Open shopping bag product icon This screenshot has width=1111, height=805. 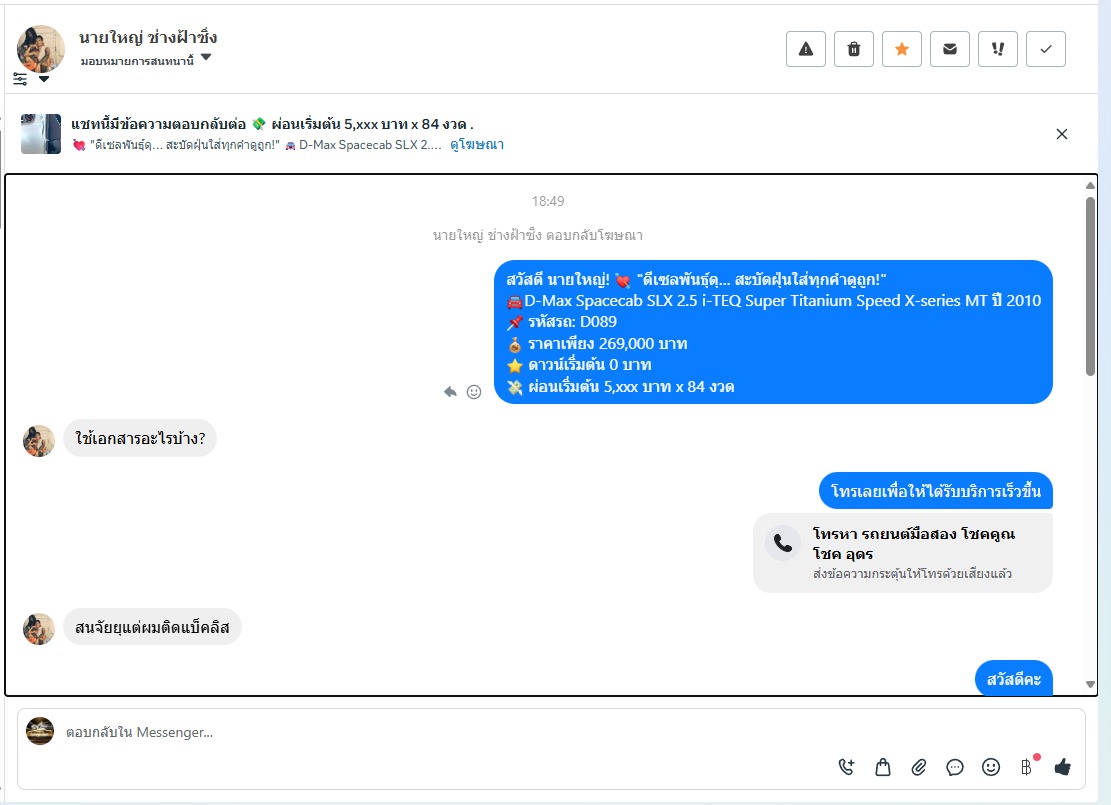click(883, 767)
